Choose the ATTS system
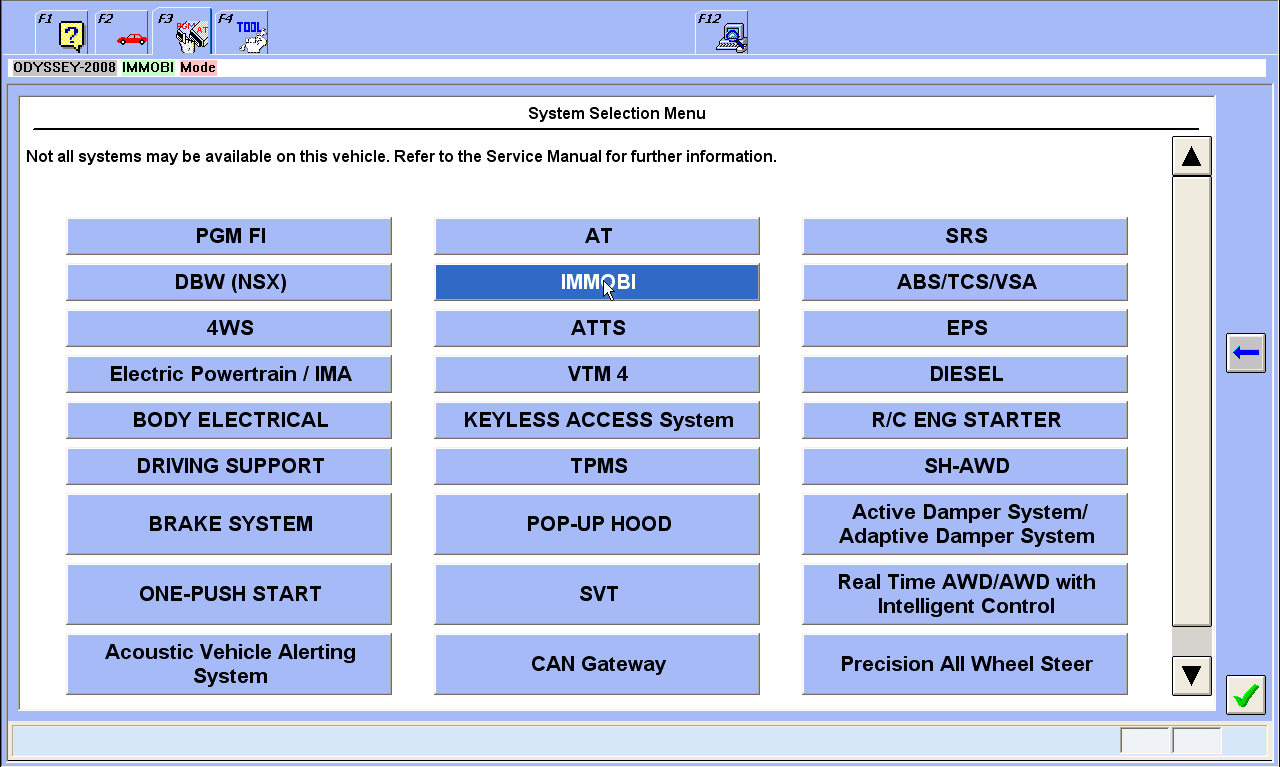Image resolution: width=1280 pixels, height=767 pixels. coord(597,328)
